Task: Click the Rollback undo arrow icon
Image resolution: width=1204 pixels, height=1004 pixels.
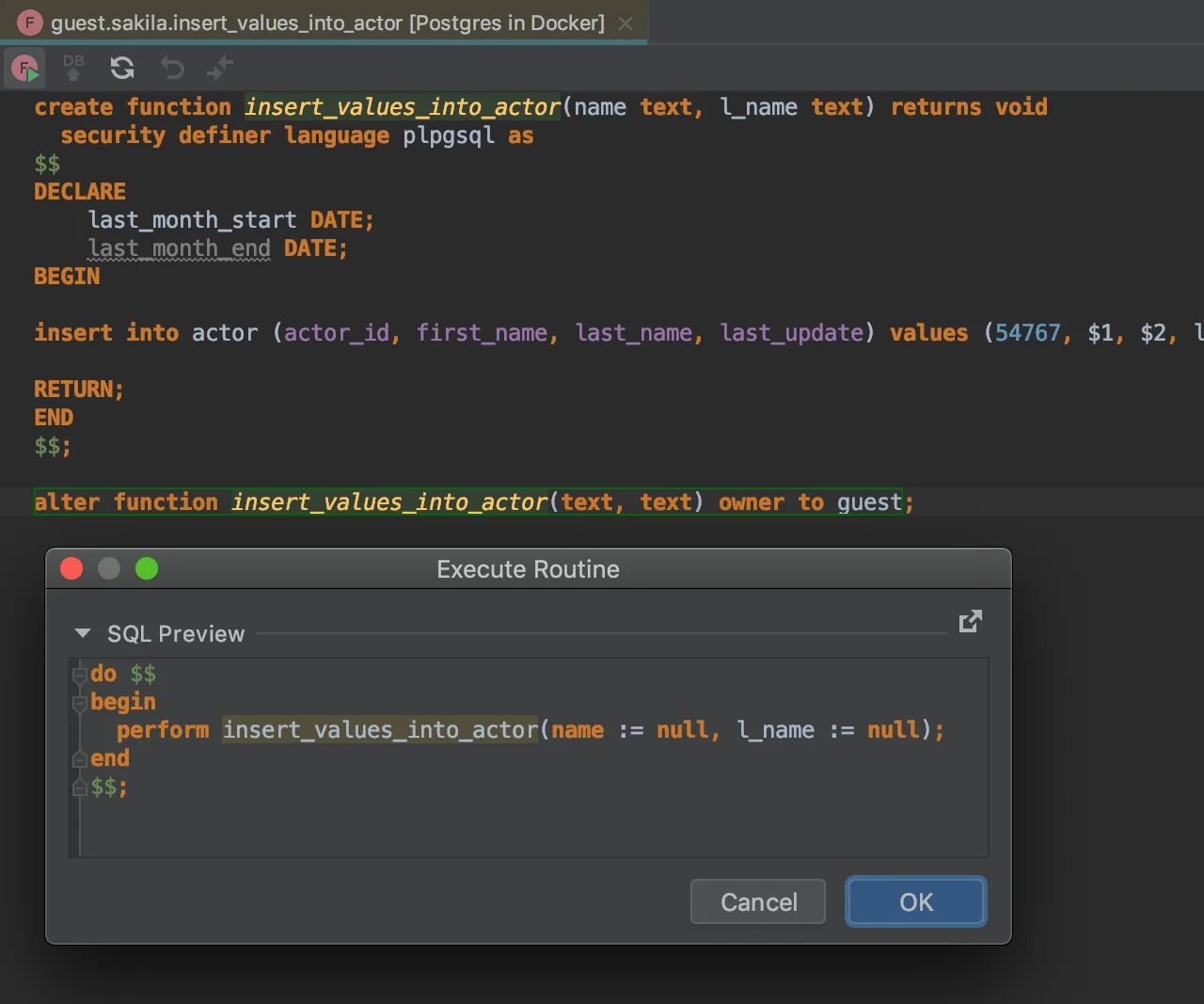Action: click(171, 68)
